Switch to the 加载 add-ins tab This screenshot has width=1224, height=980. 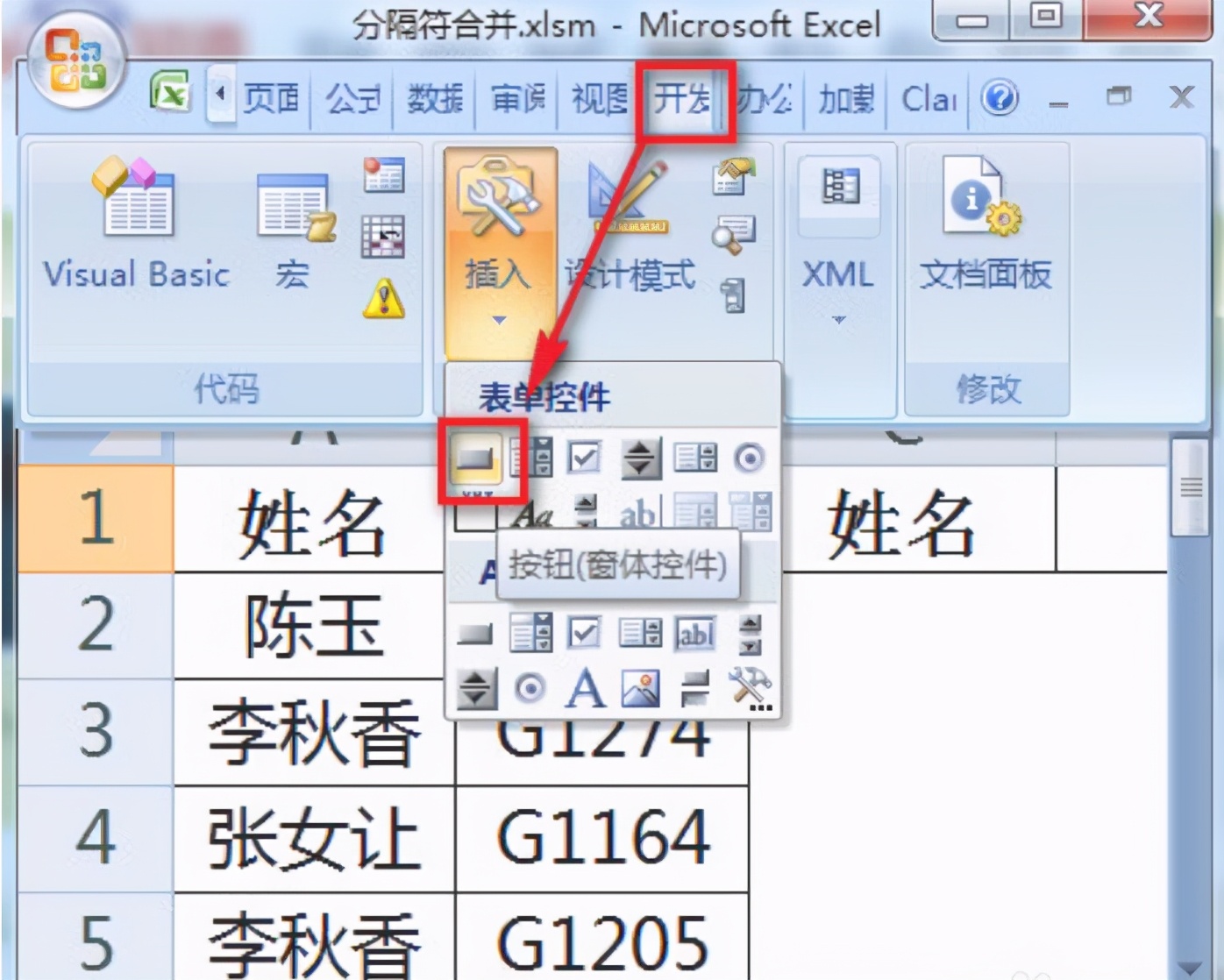[x=846, y=98]
